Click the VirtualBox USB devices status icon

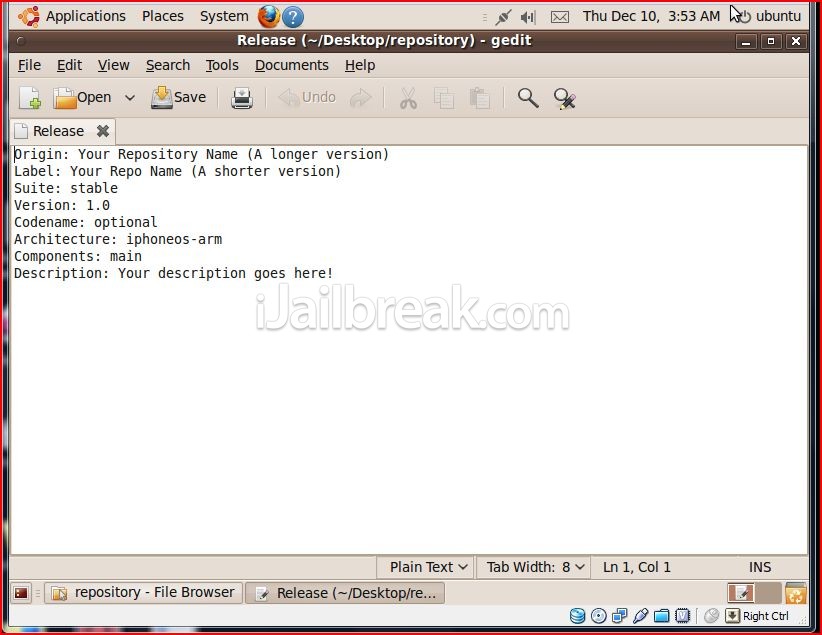(640, 616)
